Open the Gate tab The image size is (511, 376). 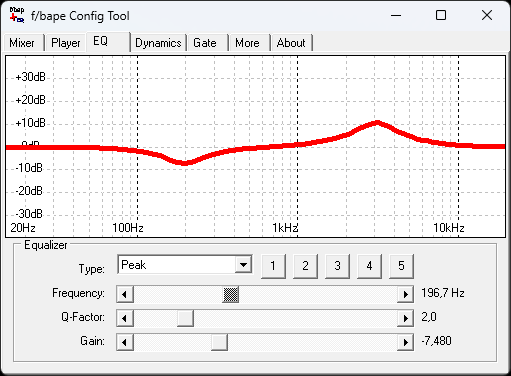(207, 43)
